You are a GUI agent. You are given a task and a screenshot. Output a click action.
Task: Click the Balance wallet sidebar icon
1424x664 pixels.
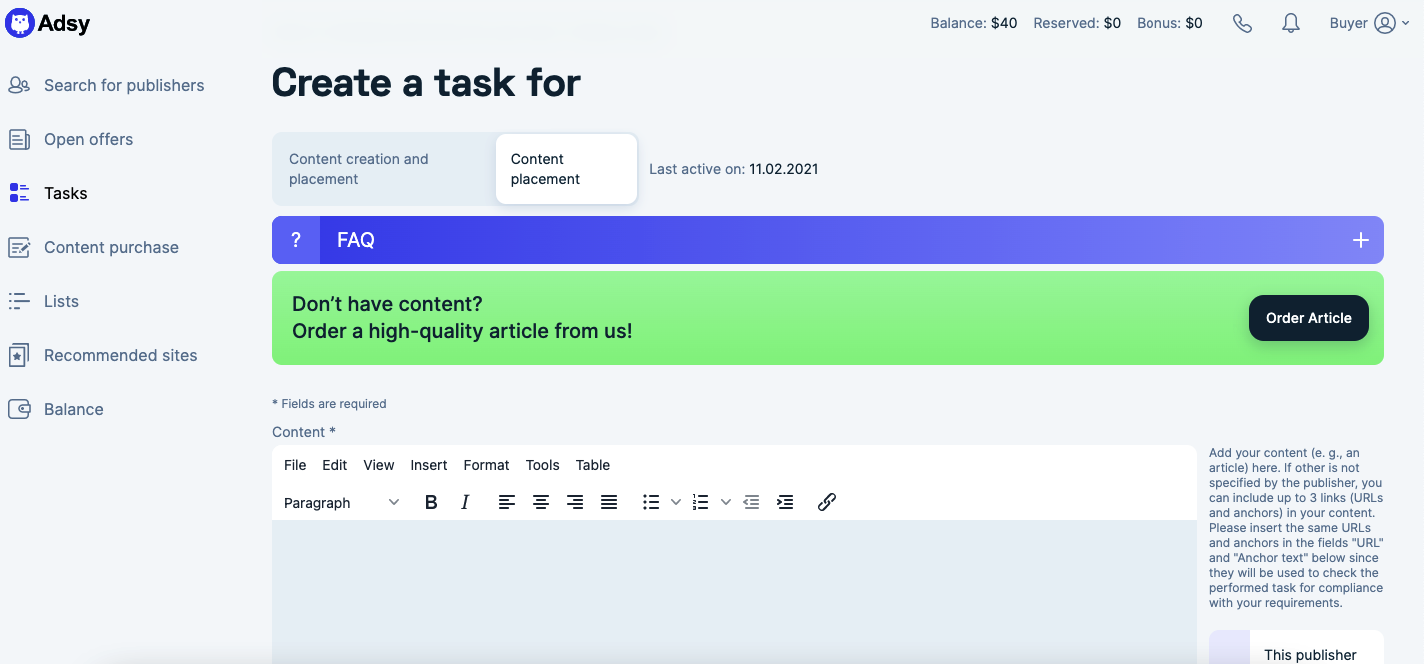[19, 409]
